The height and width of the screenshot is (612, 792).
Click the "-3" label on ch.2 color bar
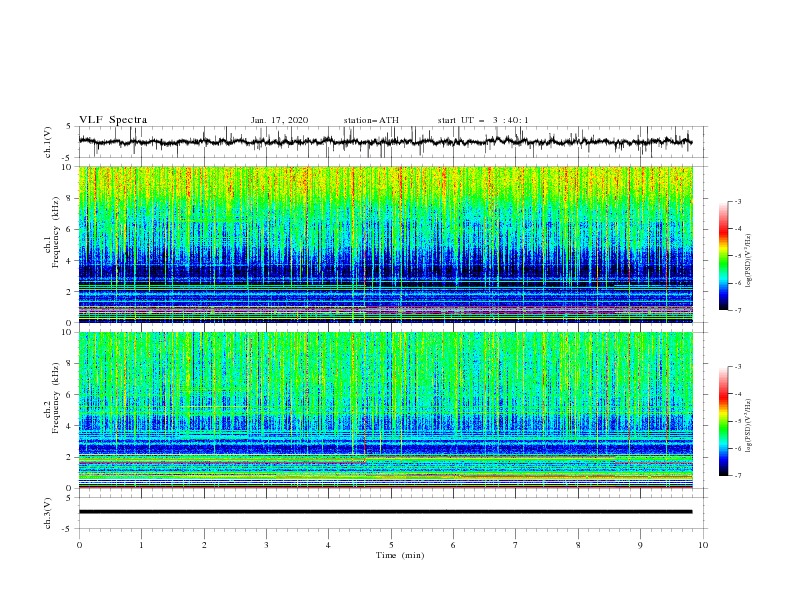pos(738,367)
